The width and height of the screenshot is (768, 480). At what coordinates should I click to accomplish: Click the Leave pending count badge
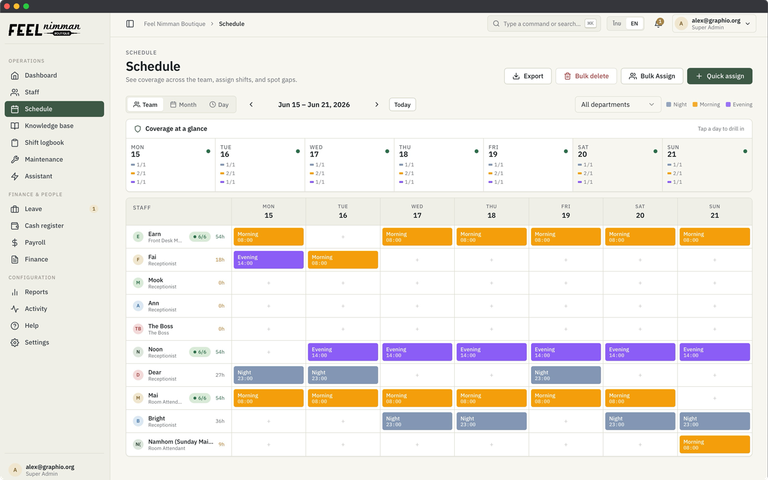[x=94, y=209]
